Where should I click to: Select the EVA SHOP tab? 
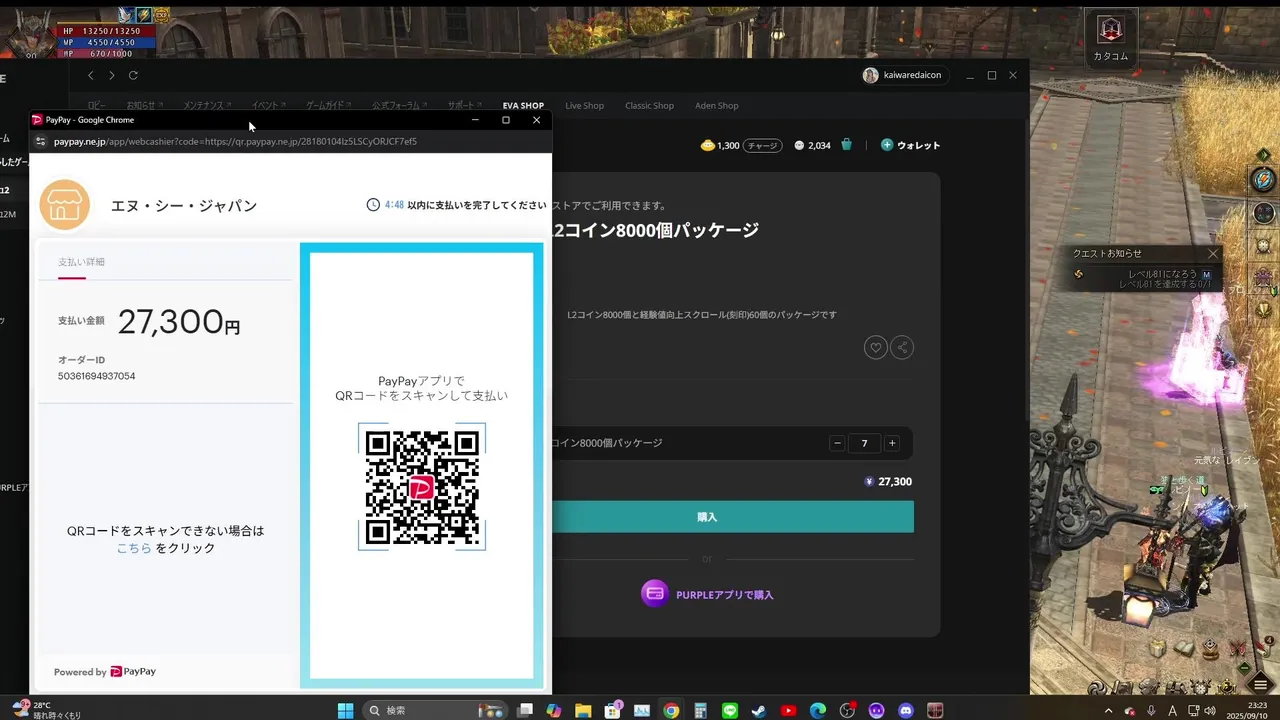click(523, 105)
